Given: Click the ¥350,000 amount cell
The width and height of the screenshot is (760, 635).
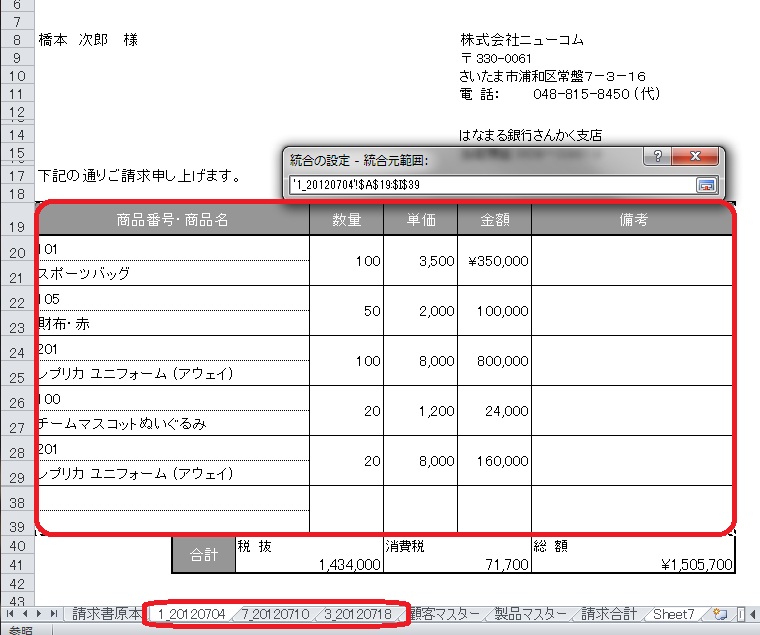Looking at the screenshot, I should (x=494, y=260).
